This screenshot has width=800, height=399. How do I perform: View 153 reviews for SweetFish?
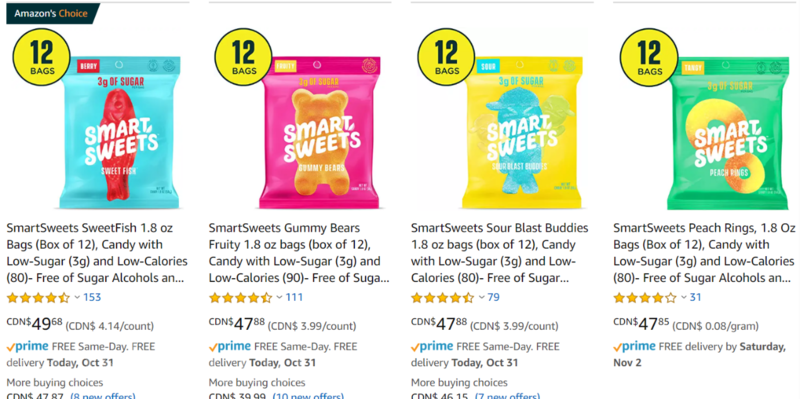click(92, 297)
